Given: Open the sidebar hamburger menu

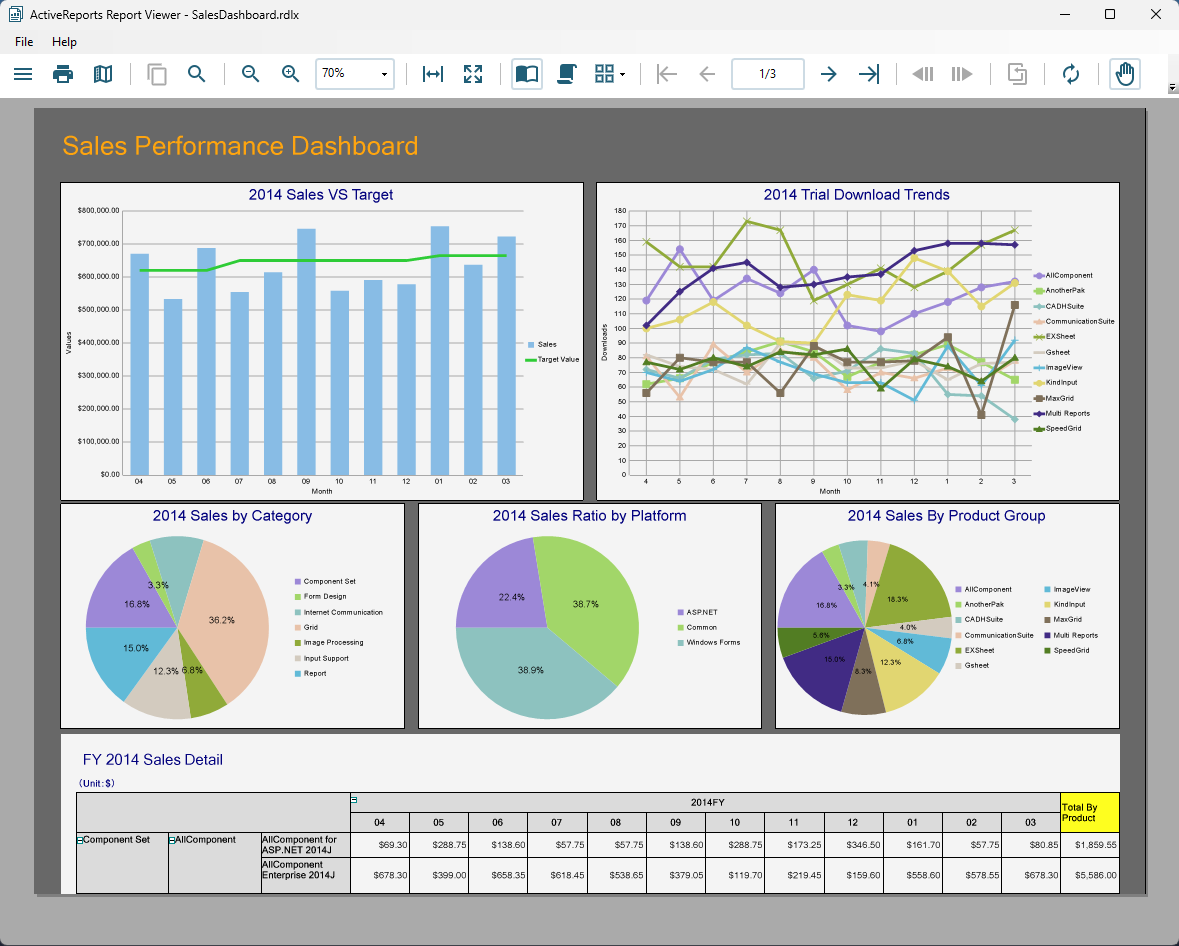Looking at the screenshot, I should (x=23, y=74).
